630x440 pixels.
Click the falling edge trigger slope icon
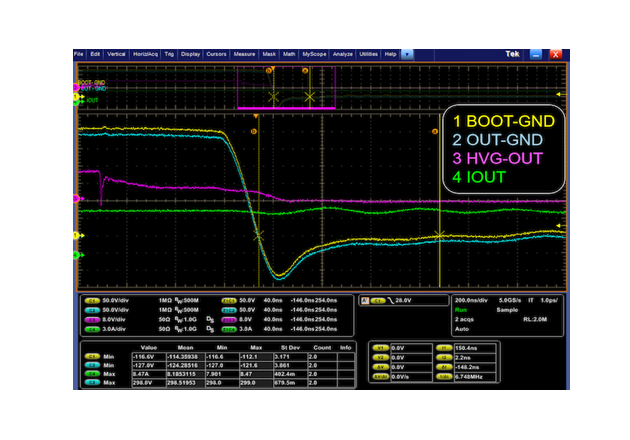coord(391,301)
